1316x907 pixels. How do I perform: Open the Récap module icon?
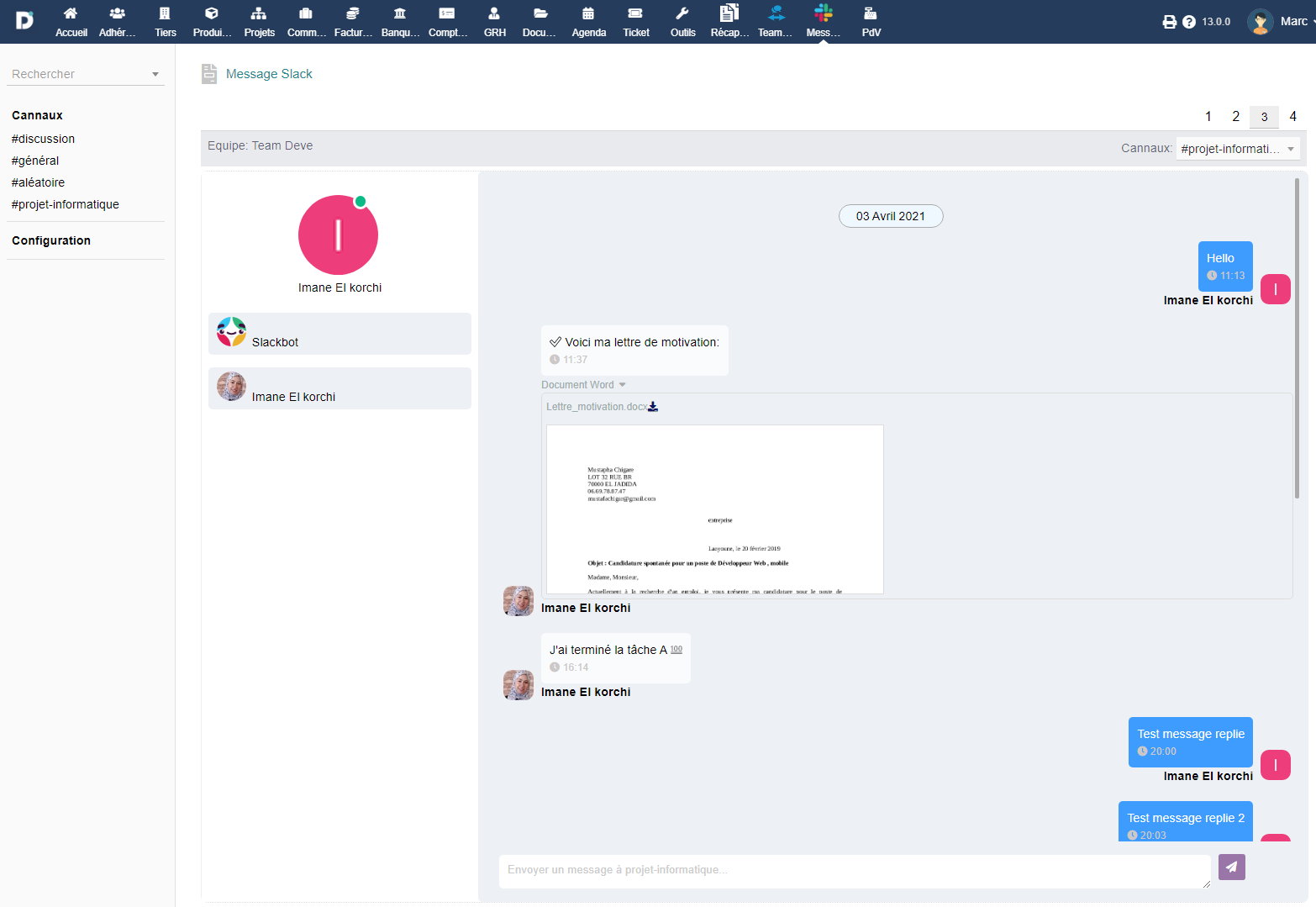click(729, 13)
